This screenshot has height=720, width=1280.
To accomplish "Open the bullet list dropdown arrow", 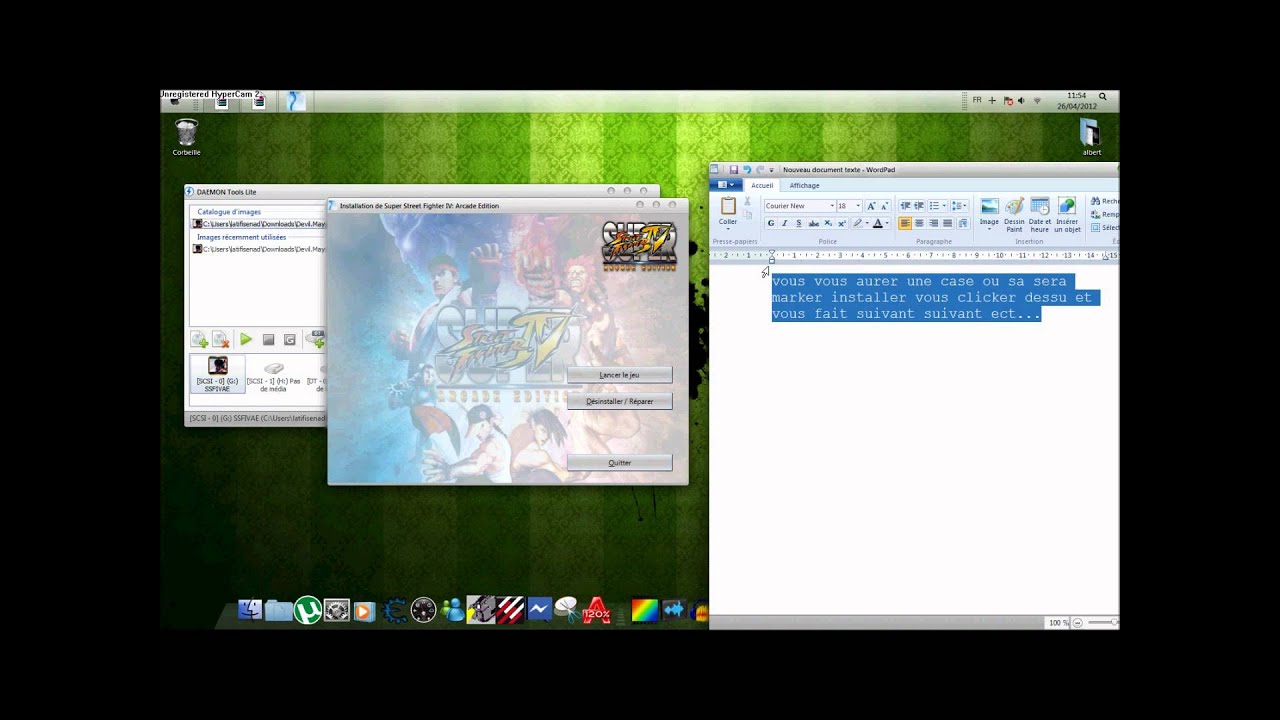I will click(944, 206).
